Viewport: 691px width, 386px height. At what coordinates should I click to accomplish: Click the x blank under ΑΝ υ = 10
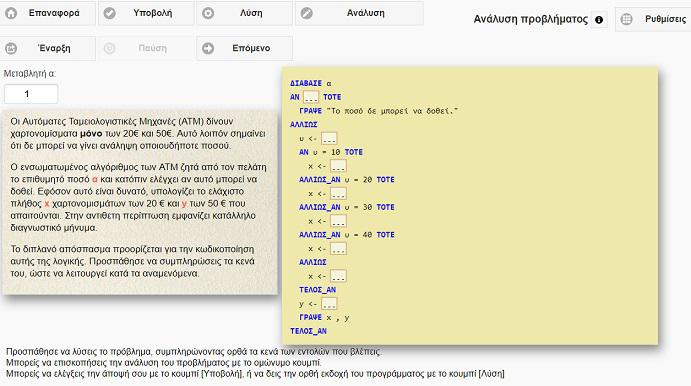(x=338, y=166)
